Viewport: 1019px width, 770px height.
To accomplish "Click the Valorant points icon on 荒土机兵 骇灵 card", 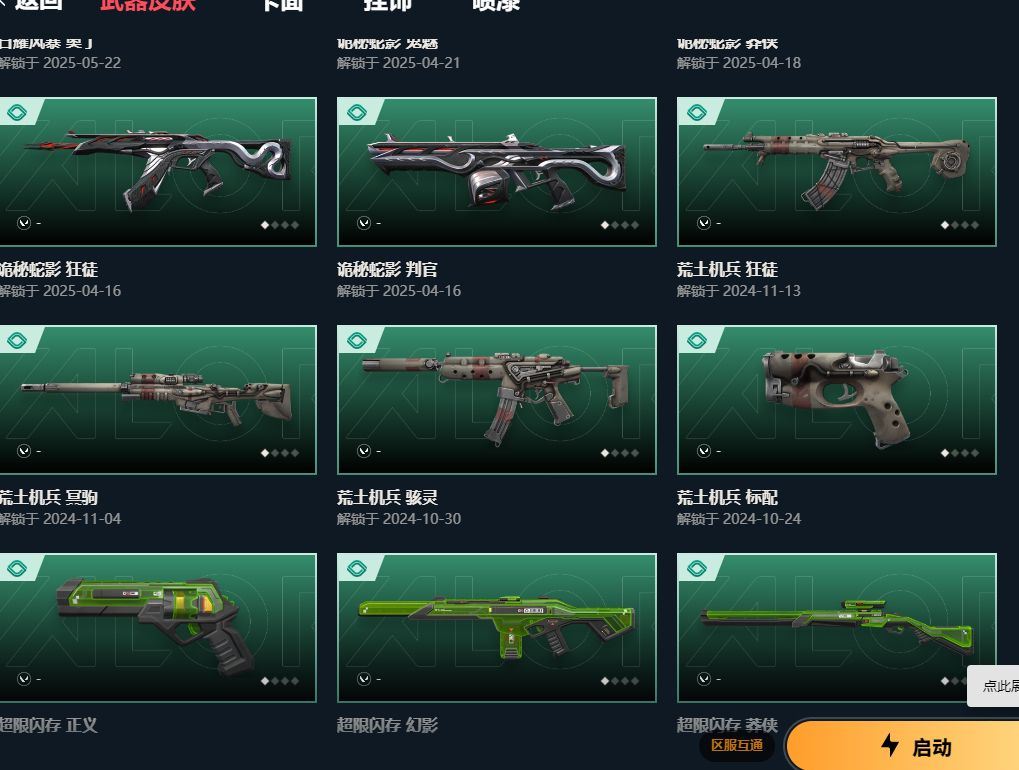I will [x=364, y=451].
